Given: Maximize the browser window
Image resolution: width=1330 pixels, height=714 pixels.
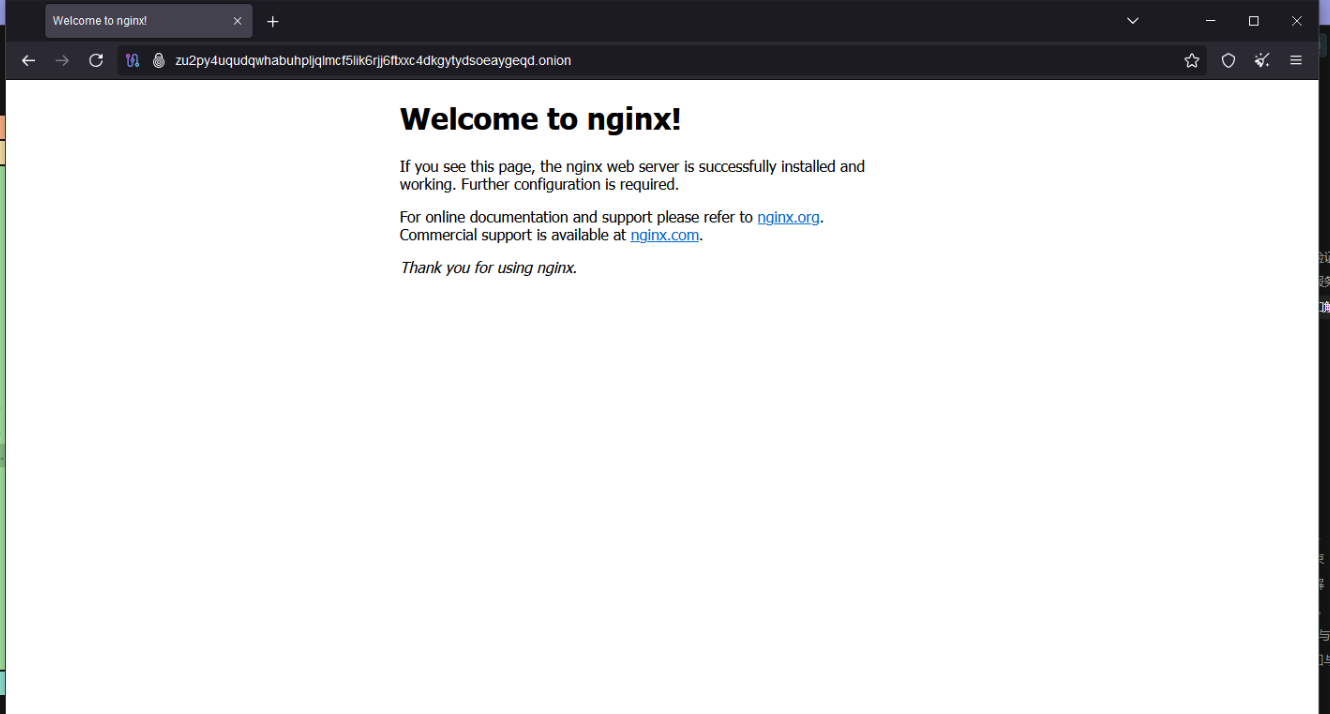Looking at the screenshot, I should pyautogui.click(x=1254, y=21).
